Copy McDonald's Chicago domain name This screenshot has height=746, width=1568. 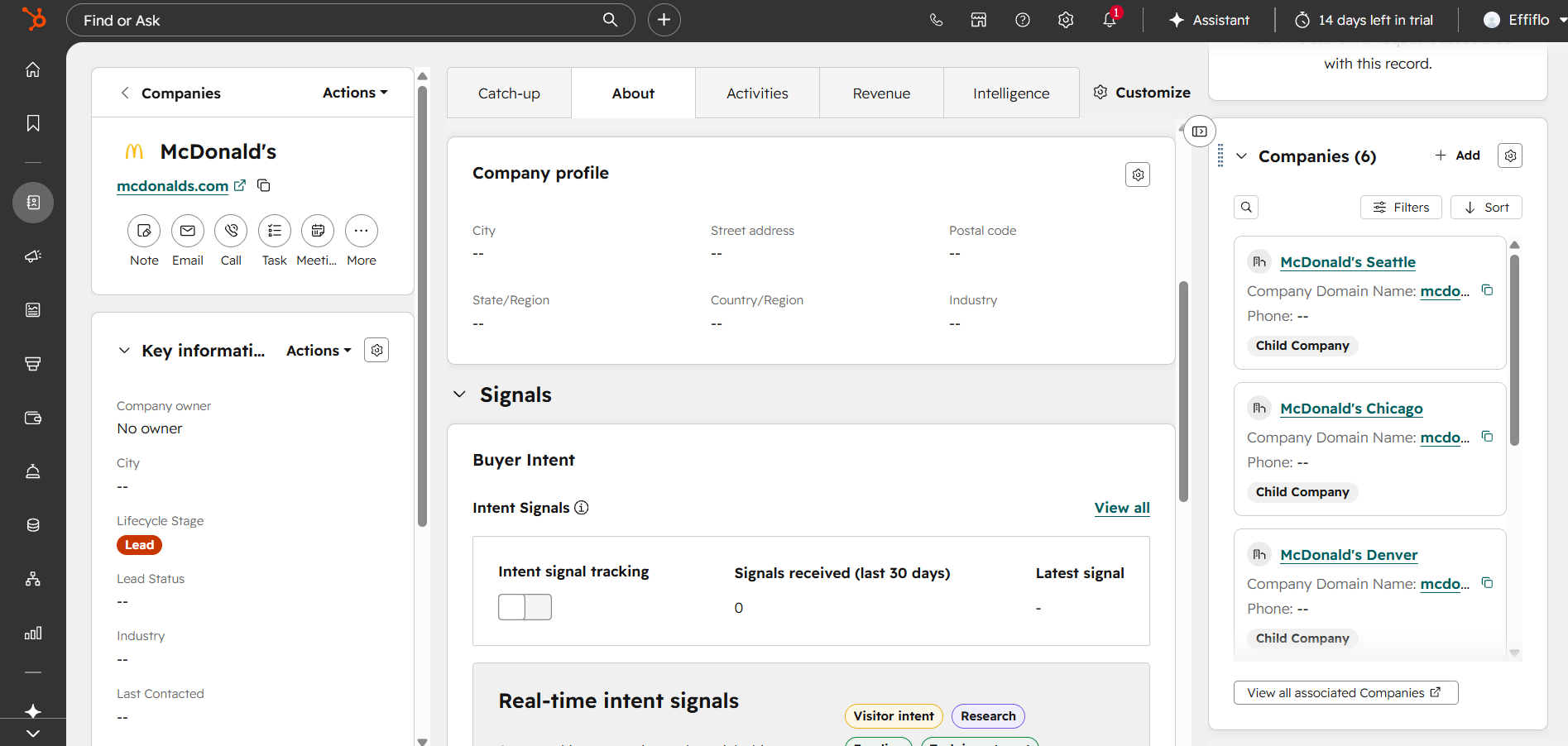(1487, 437)
